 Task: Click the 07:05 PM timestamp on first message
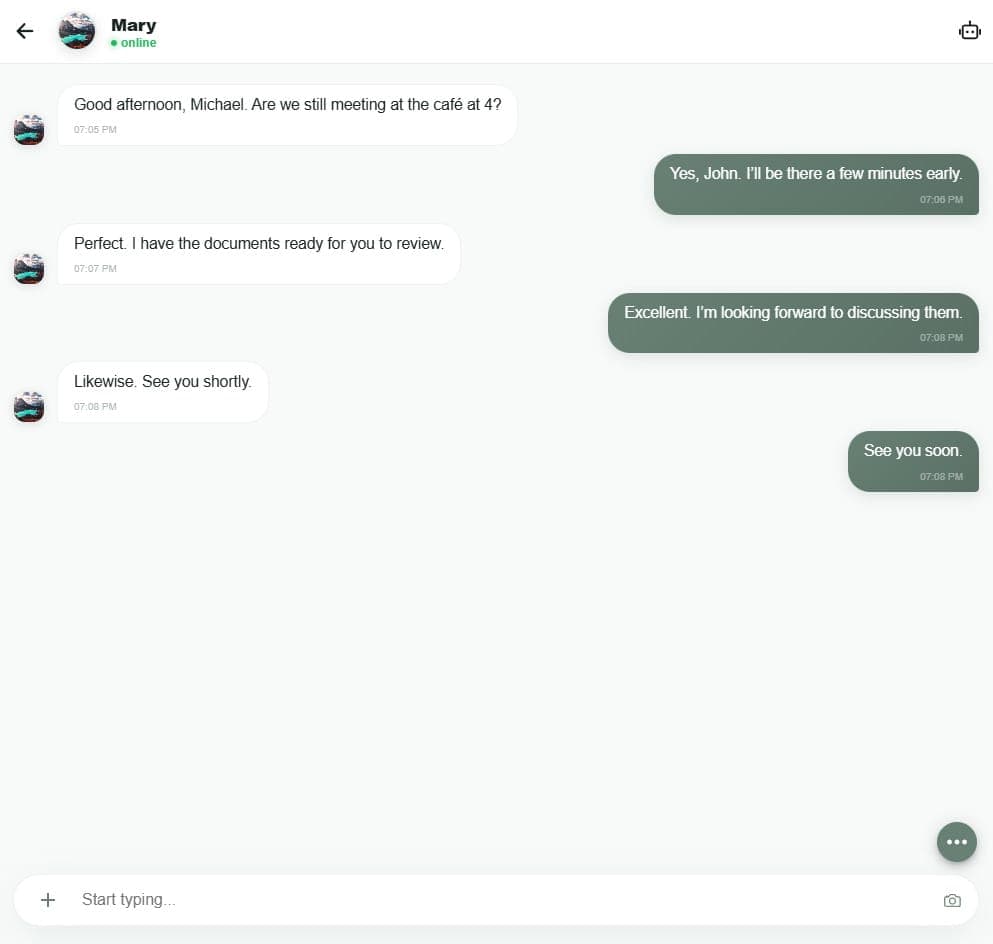95,130
